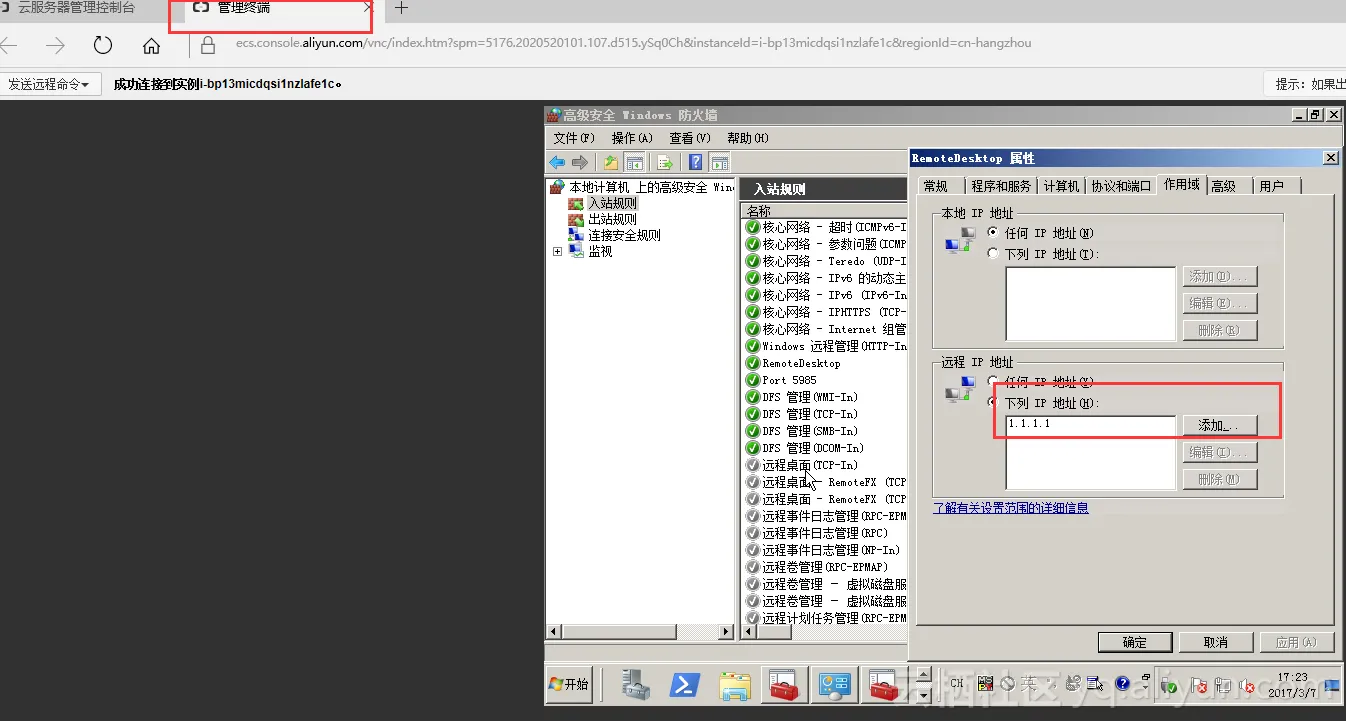This screenshot has width=1346, height=721.
Task: Open PowerShell from the taskbar
Action: tap(684, 685)
